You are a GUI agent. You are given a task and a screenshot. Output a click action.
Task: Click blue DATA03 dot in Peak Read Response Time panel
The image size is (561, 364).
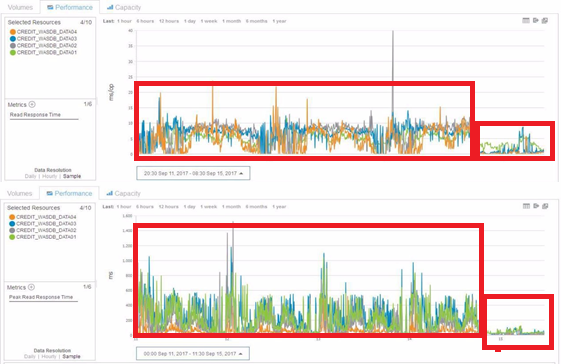click(x=12, y=223)
